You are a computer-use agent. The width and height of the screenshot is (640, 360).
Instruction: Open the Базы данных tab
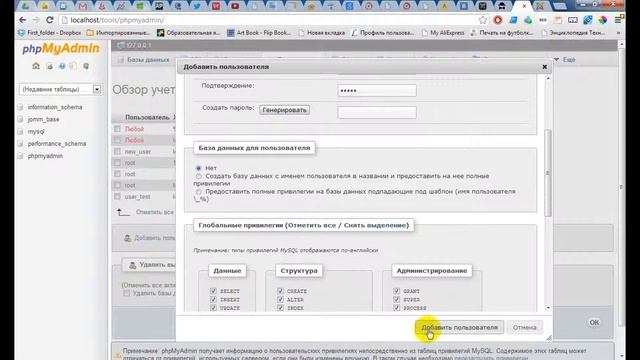pyautogui.click(x=144, y=60)
